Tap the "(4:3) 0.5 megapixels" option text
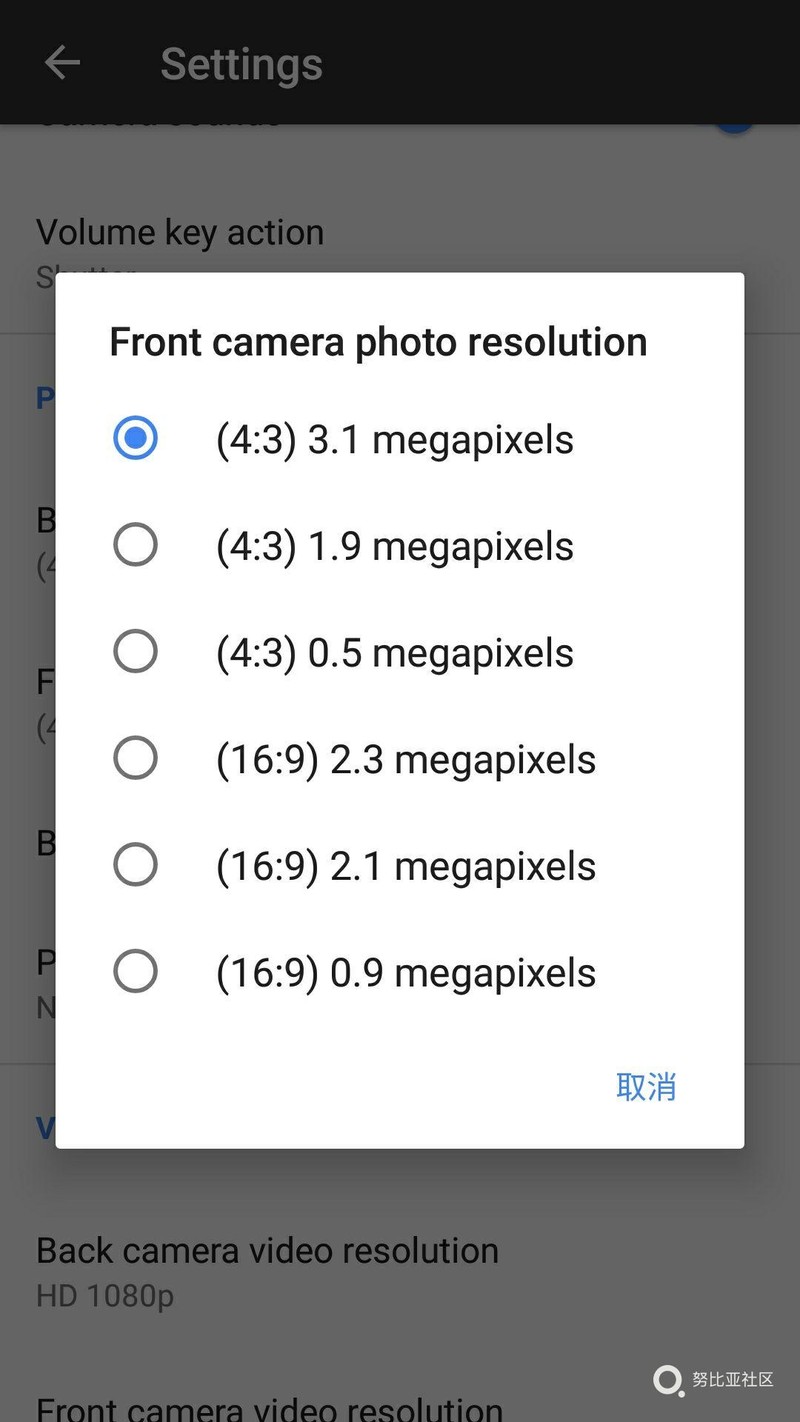800x1422 pixels. point(394,652)
